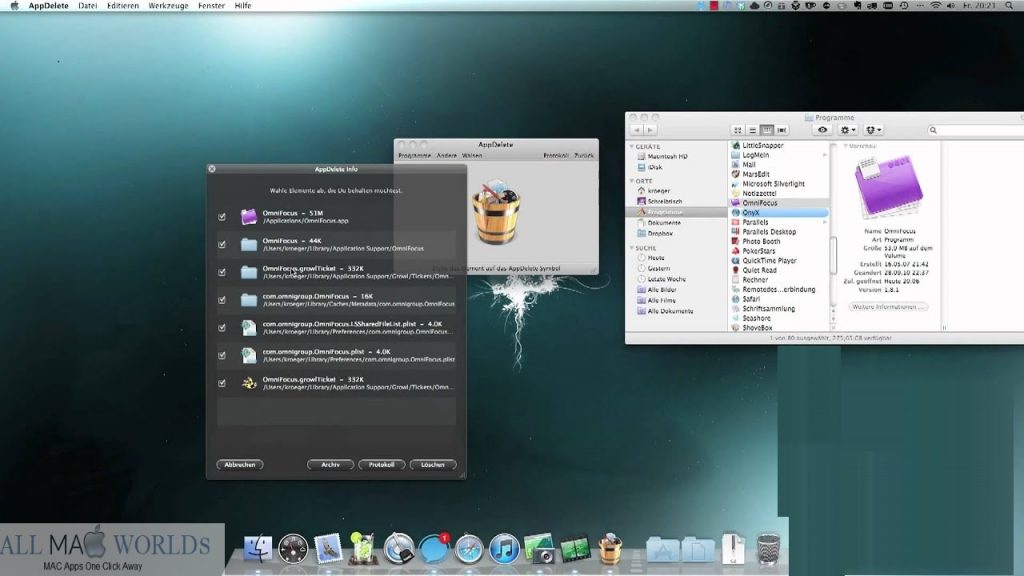This screenshot has height=576, width=1024.
Task: Open the Waisen tab in AppDelete window
Action: (472, 155)
